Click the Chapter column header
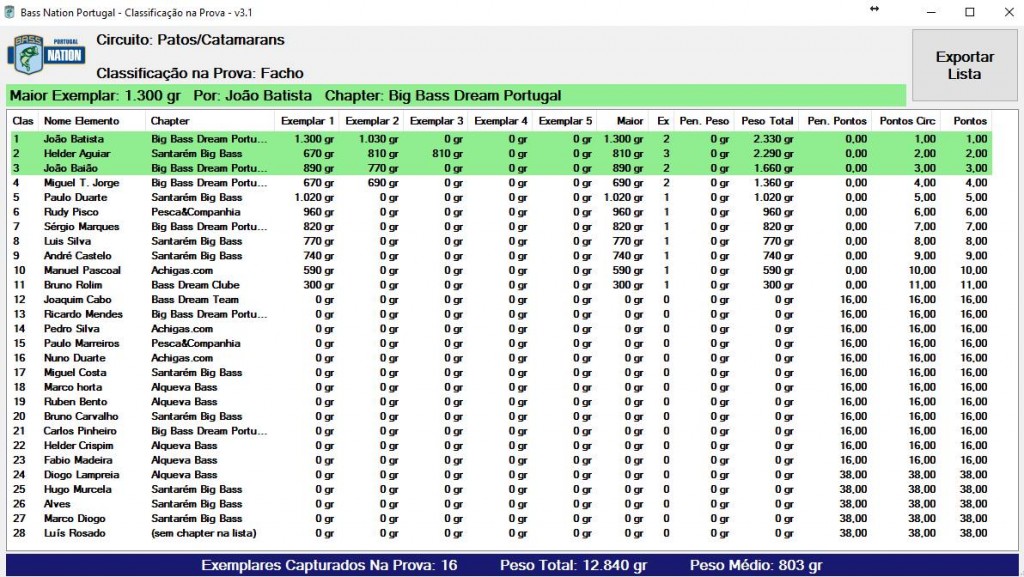The image size is (1024, 577). (x=210, y=121)
